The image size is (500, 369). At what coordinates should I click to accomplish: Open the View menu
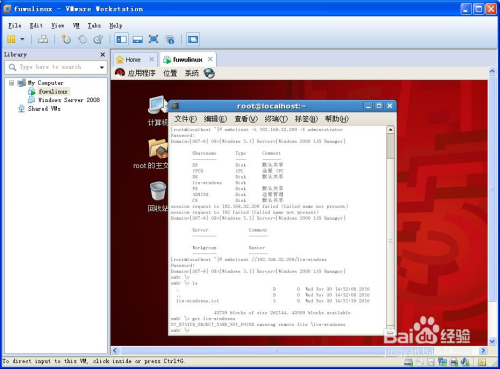[57, 26]
